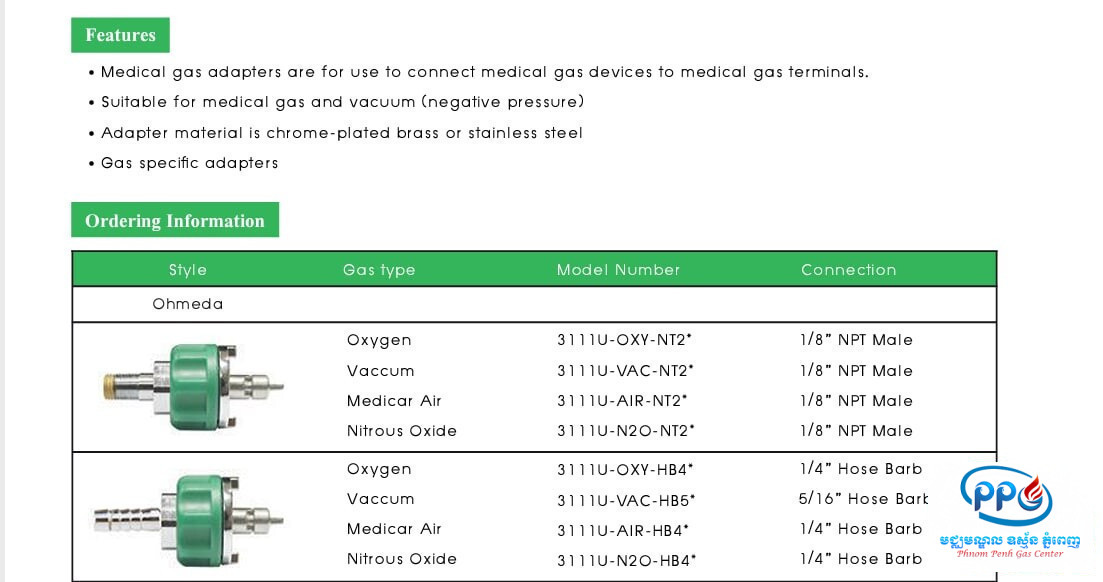Click the Features heading badge
The width and height of the screenshot is (1103, 582).
click(x=120, y=35)
